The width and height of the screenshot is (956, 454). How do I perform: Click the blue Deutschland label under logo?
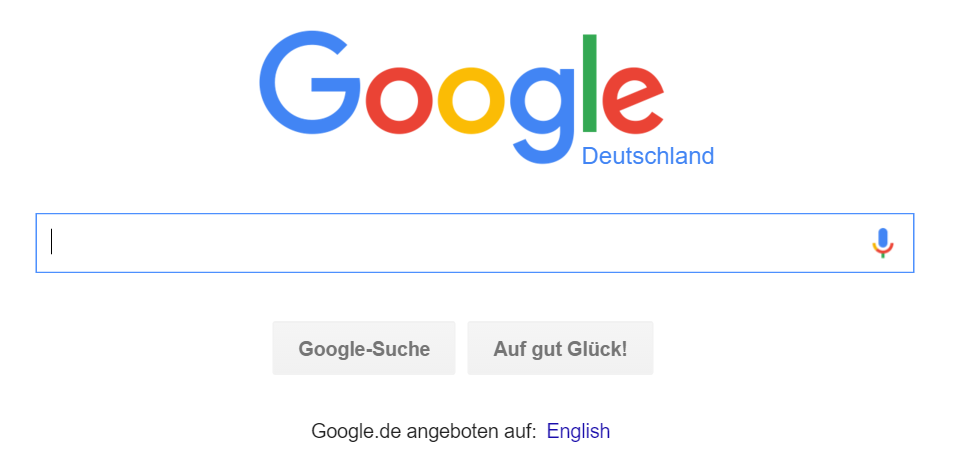647,156
